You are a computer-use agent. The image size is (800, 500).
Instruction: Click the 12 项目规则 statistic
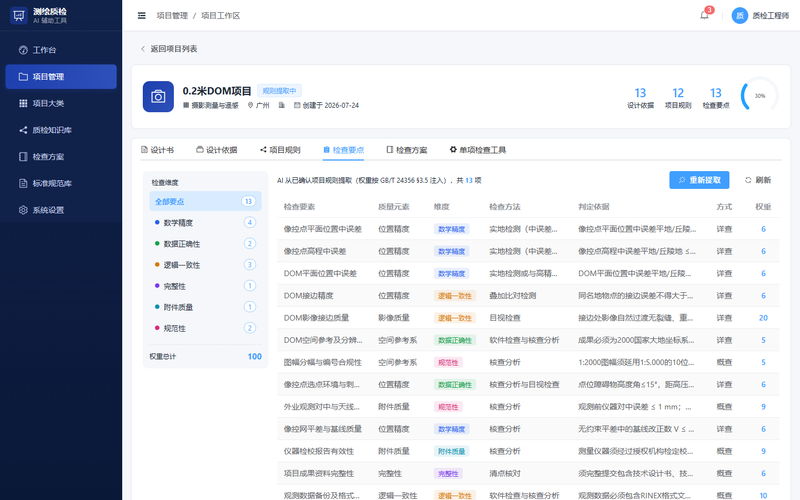[678, 97]
